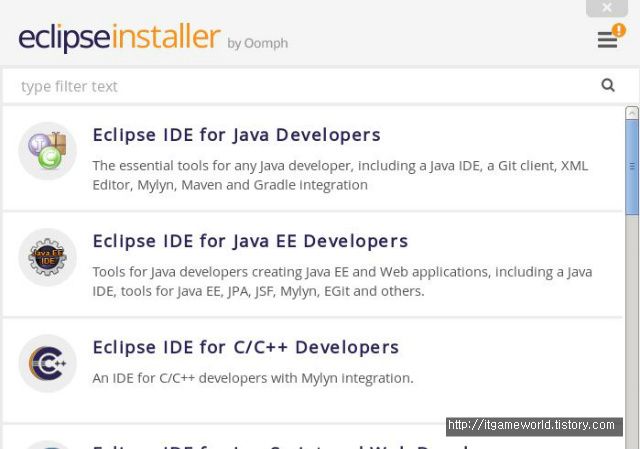Click the Java EE IDE gear icon
This screenshot has width=640, height=449.
click(x=48, y=257)
